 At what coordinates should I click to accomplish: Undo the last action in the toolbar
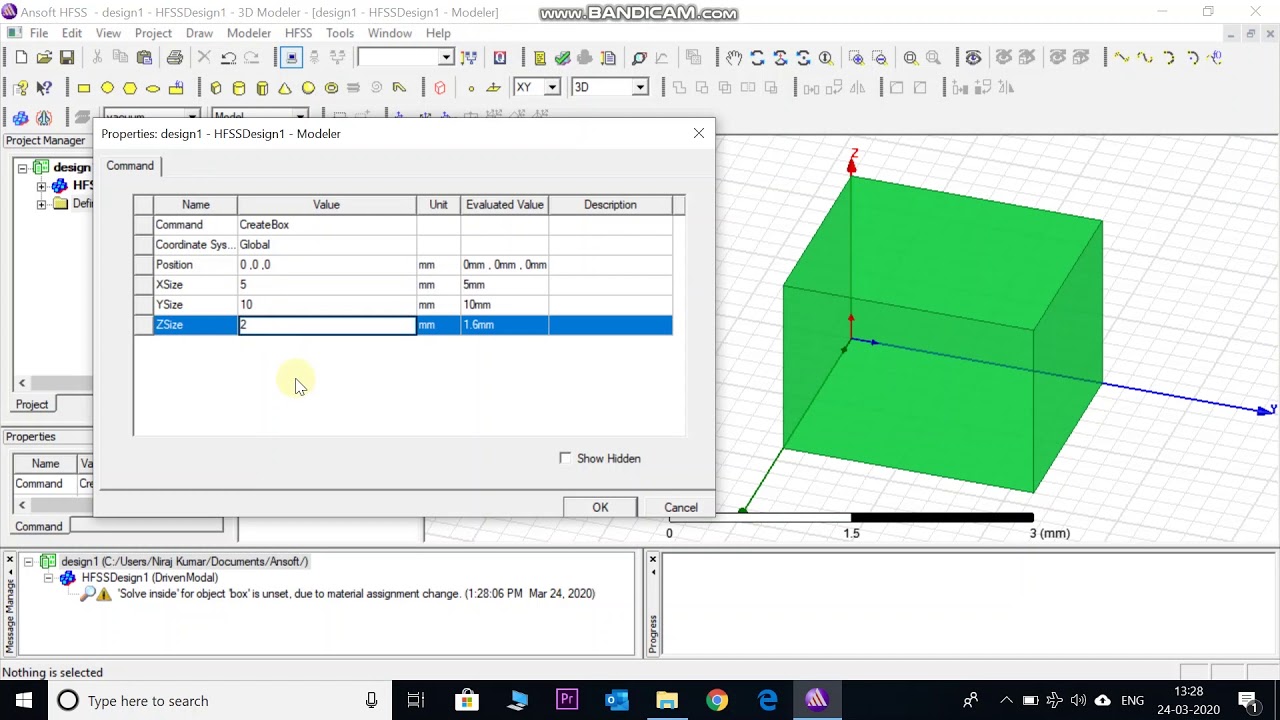tap(229, 58)
